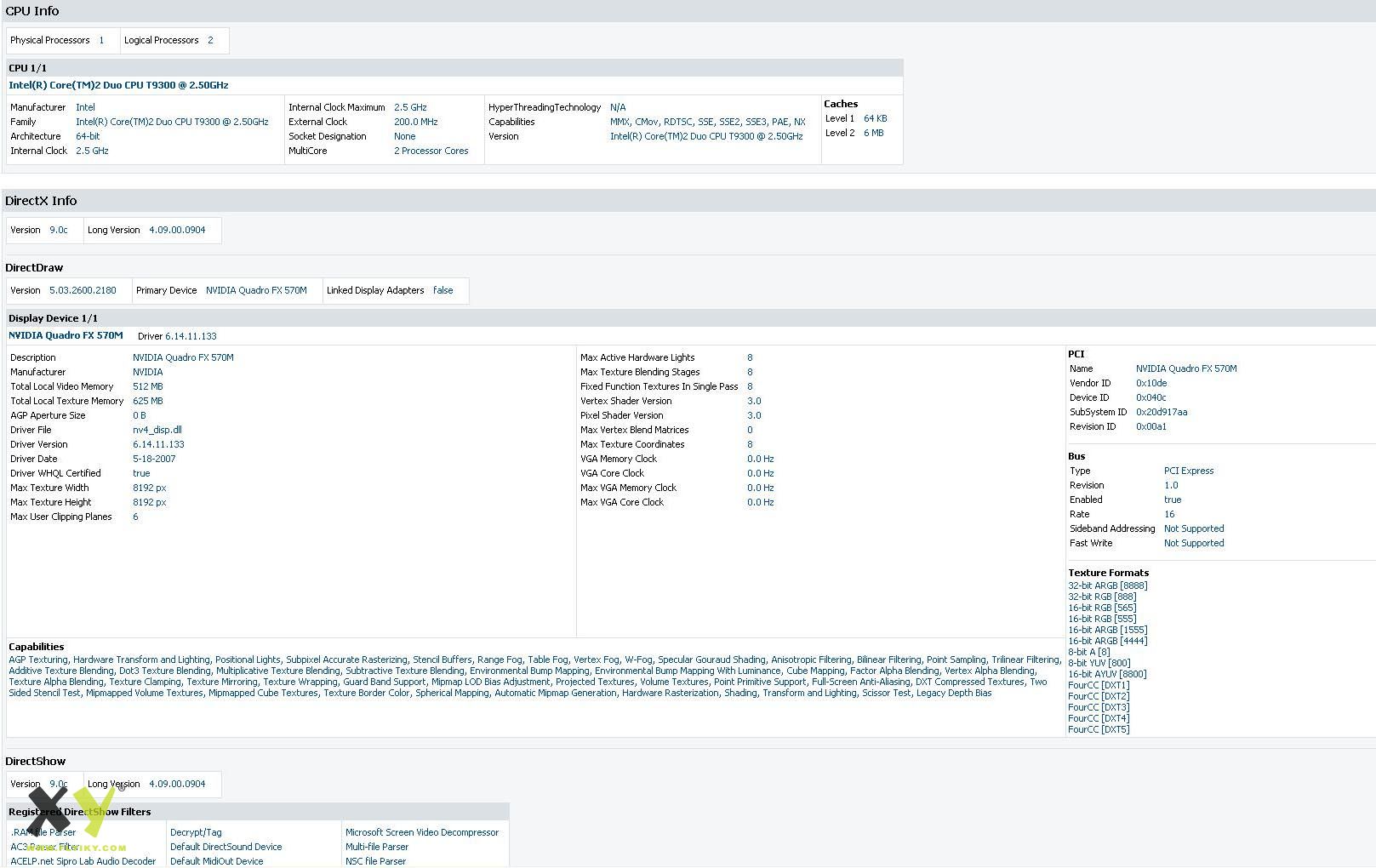This screenshot has height=868, width=1376.
Task: Select the "Cube Mapping" capability
Action: coord(815,671)
